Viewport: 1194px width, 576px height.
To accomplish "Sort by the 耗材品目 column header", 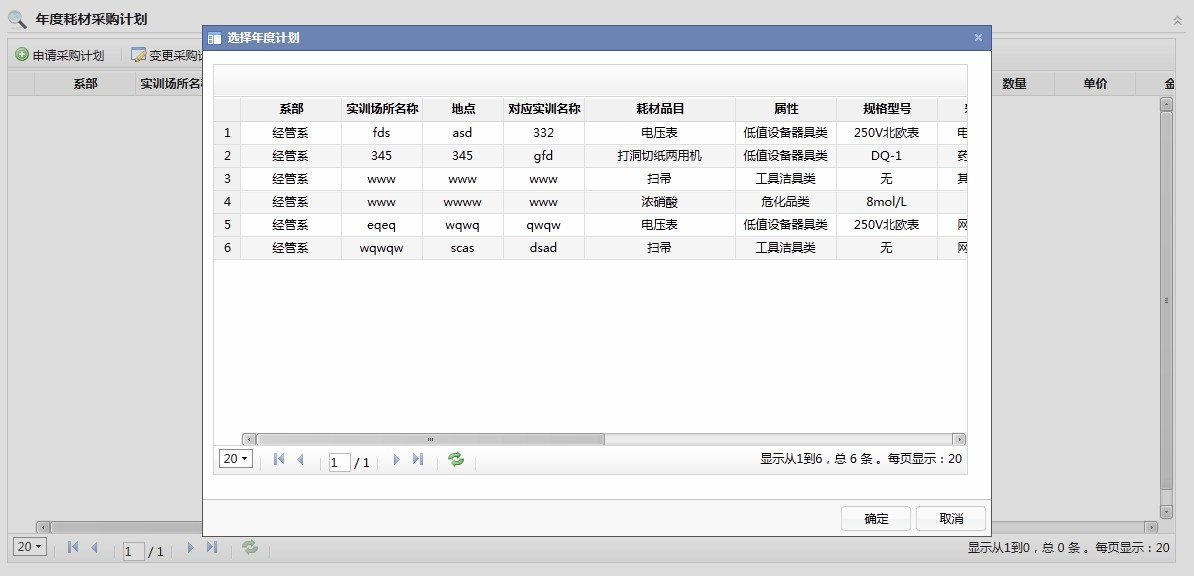I will tap(660, 109).
